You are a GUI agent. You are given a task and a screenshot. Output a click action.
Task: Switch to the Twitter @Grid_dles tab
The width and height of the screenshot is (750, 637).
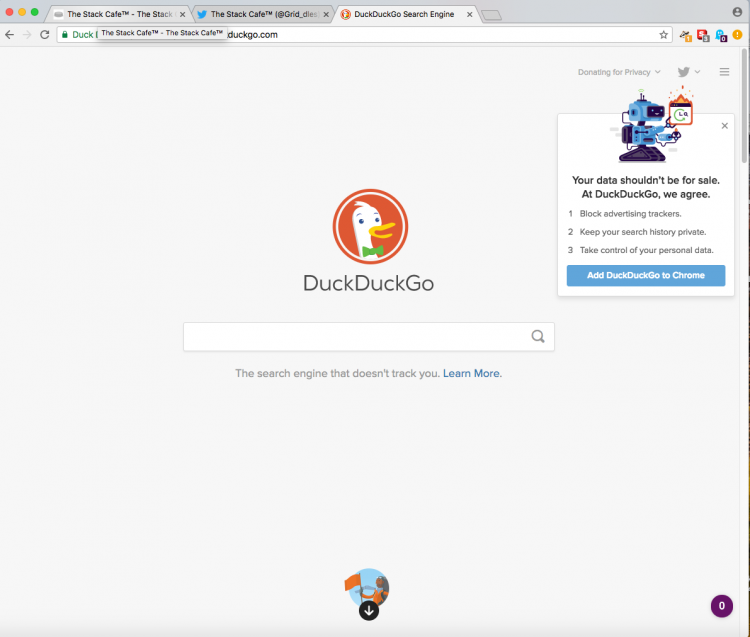[264, 14]
